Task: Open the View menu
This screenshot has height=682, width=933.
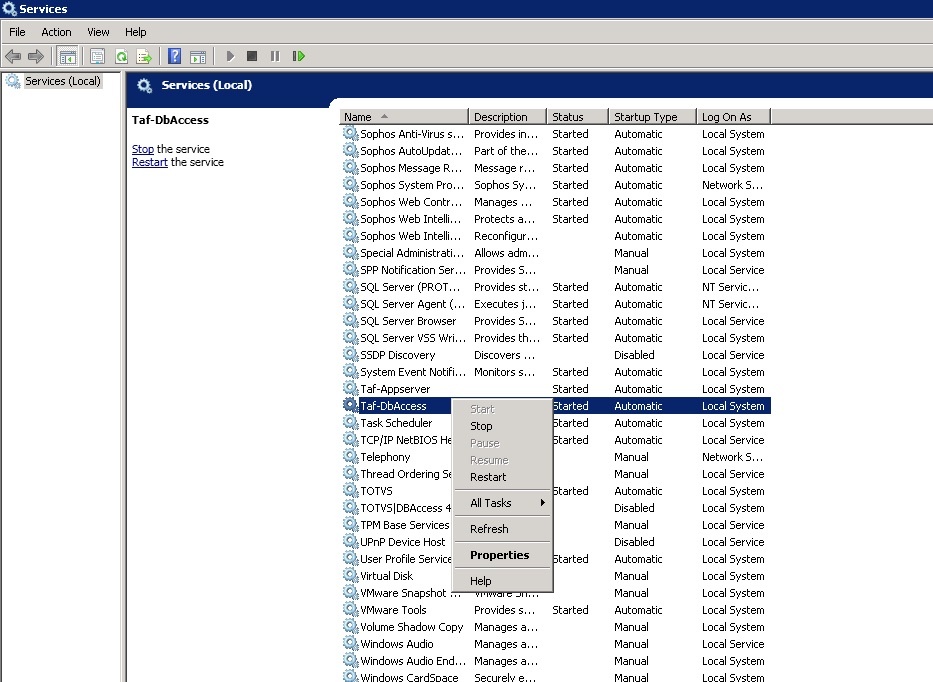Action: pos(98,32)
